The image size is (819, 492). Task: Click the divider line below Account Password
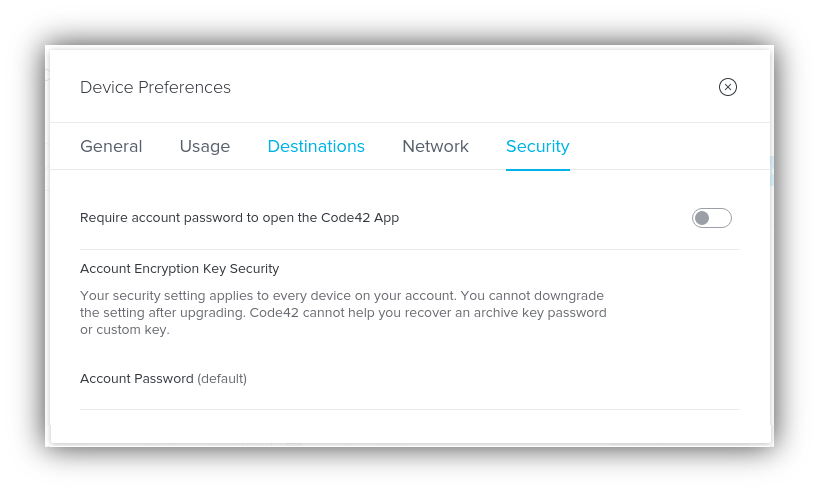410,409
